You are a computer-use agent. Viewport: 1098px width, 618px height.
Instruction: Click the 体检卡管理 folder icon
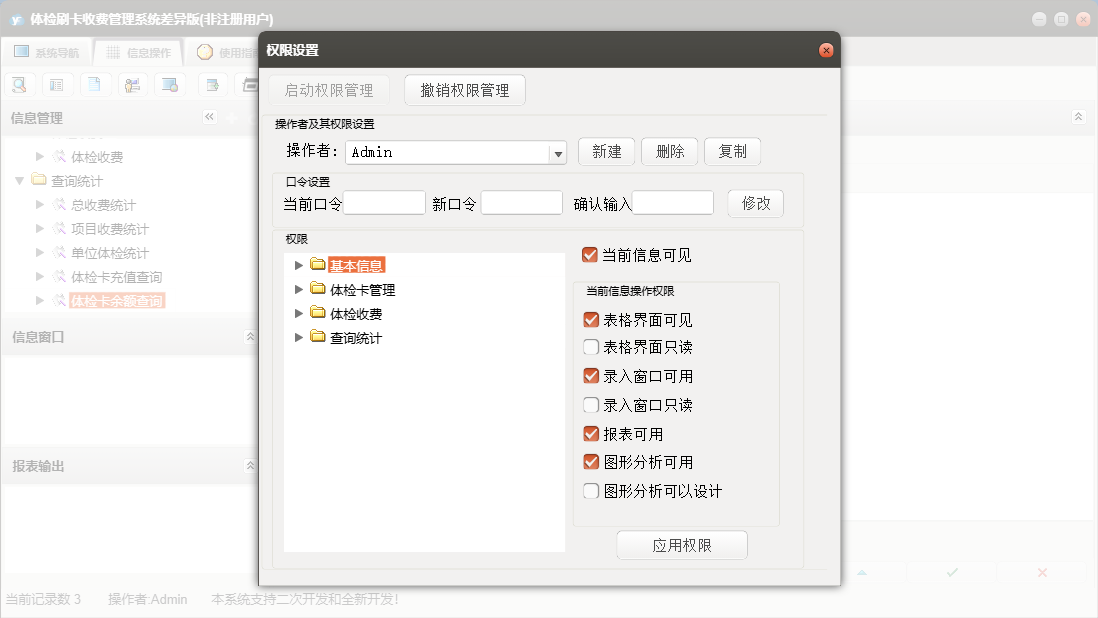pos(318,290)
